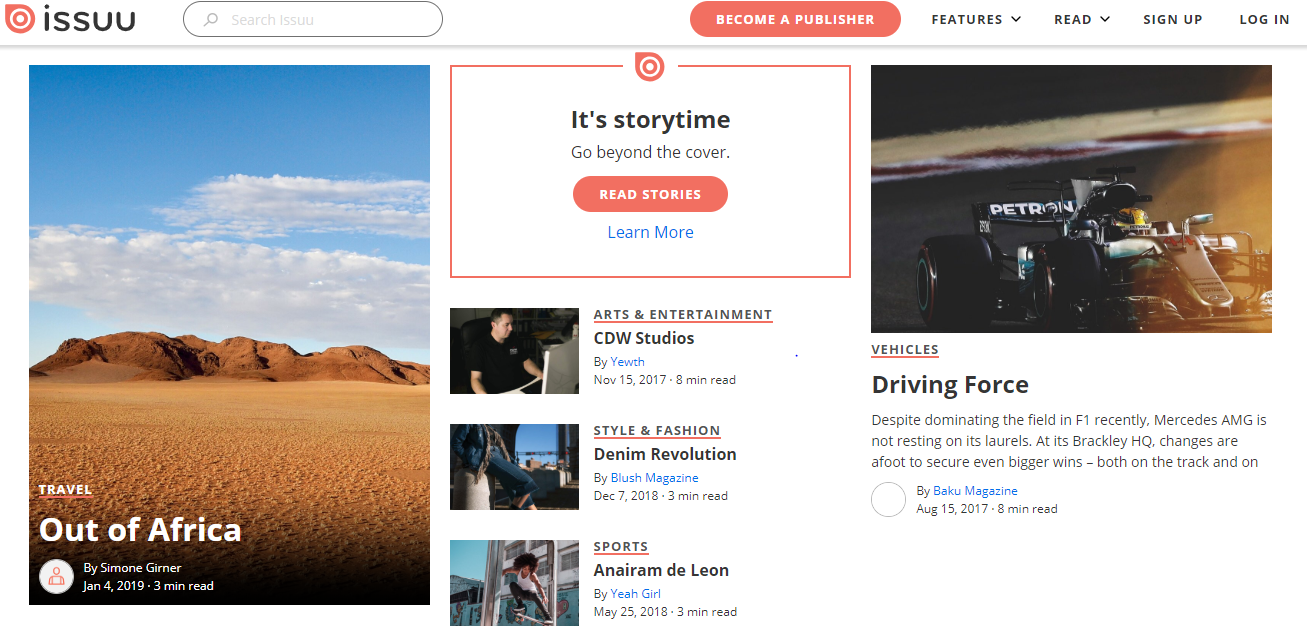Open Simone Girner's avatar icon

pos(56,576)
